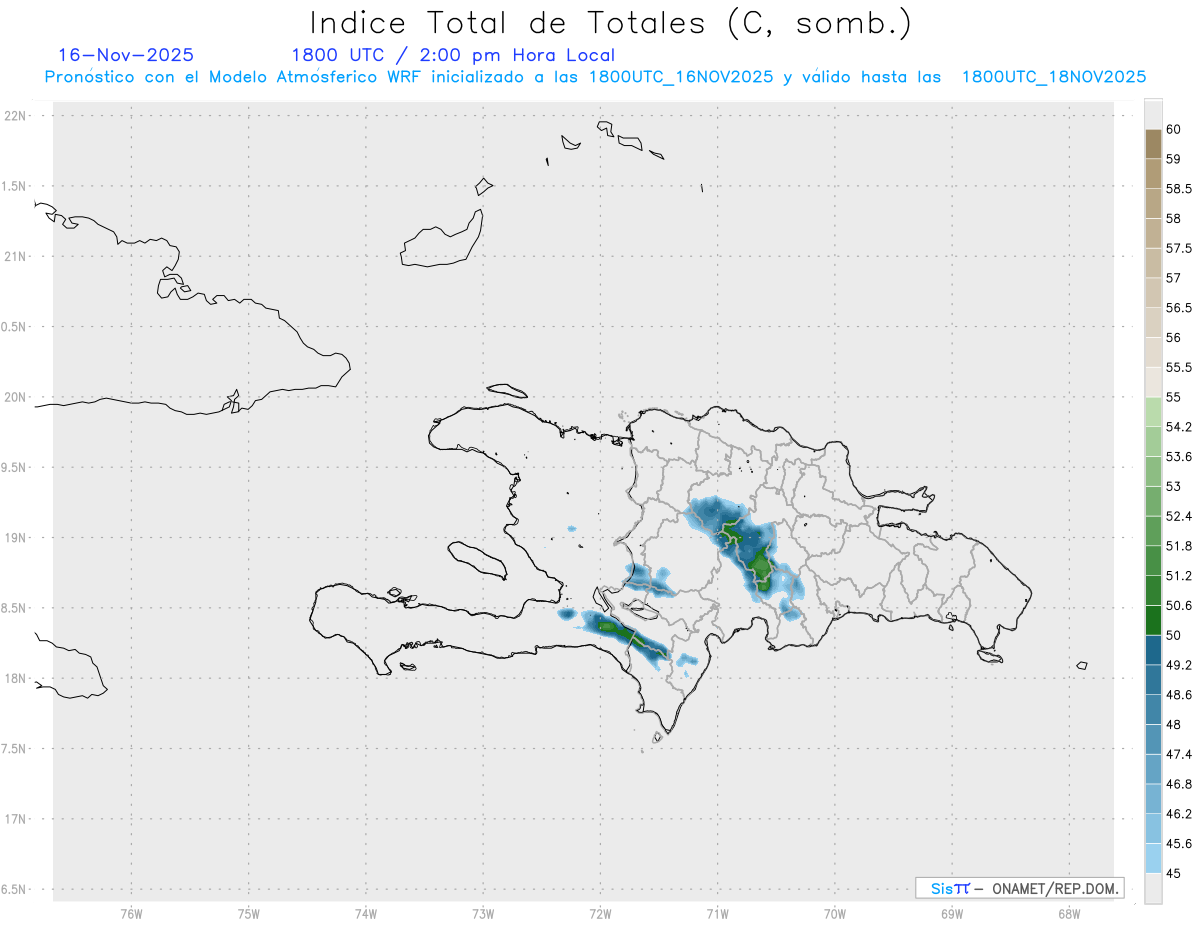Screen dimensions: 1200x927
Task: Click the legend value '50.6'
Action: (1179, 605)
